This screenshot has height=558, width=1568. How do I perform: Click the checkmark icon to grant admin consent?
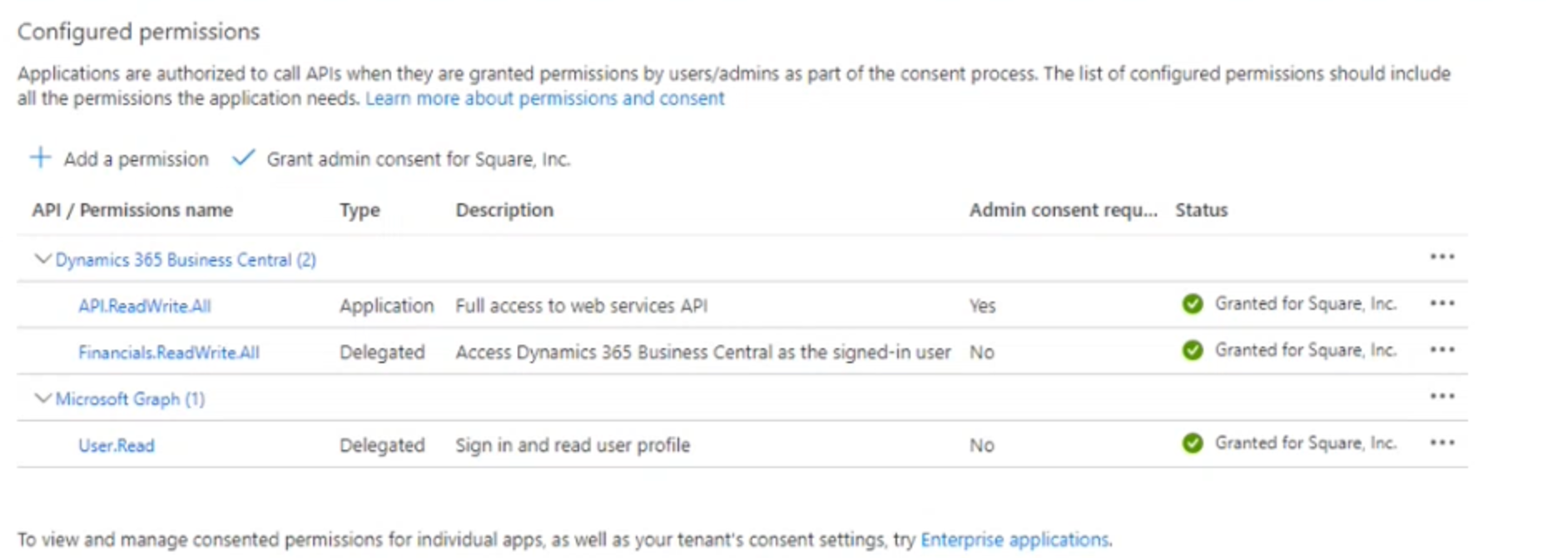pos(243,157)
